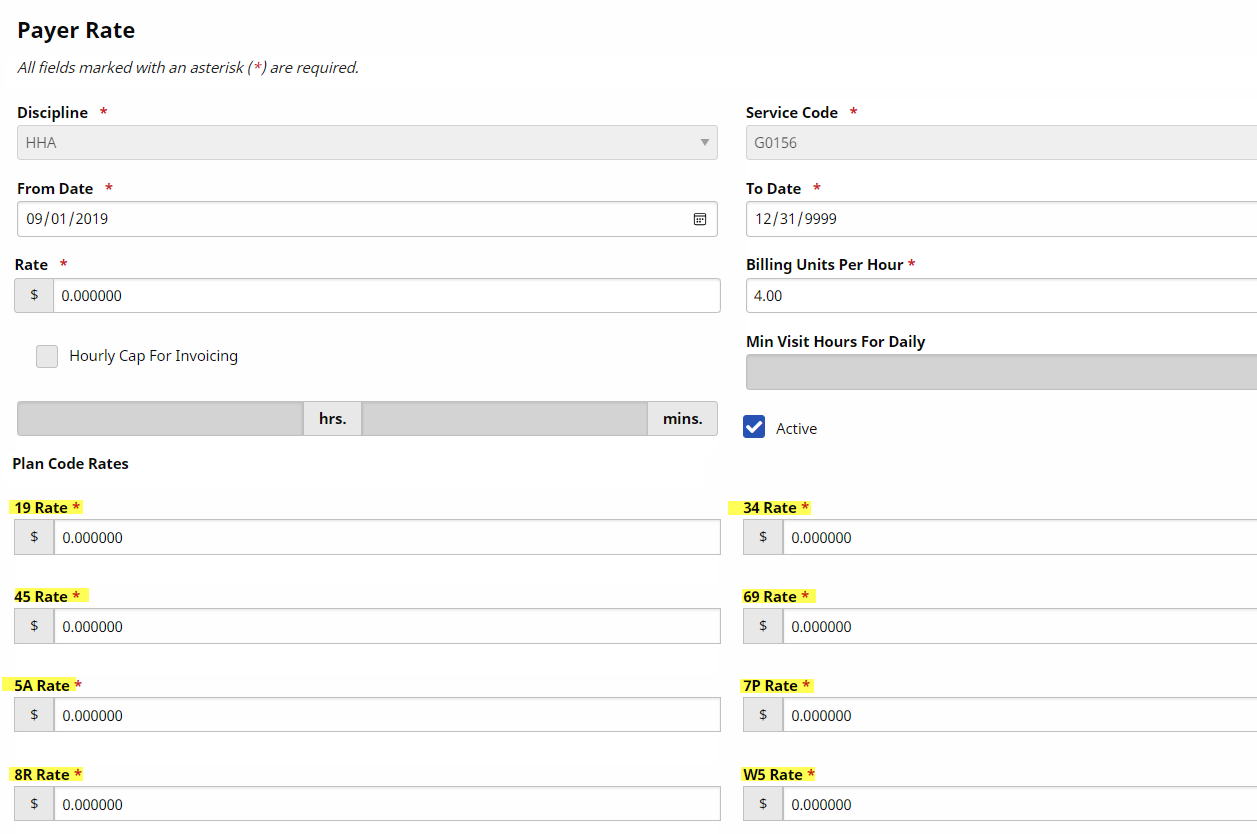The image size is (1257, 834).
Task: Click the hourly cap mins. input box
Action: (504, 419)
